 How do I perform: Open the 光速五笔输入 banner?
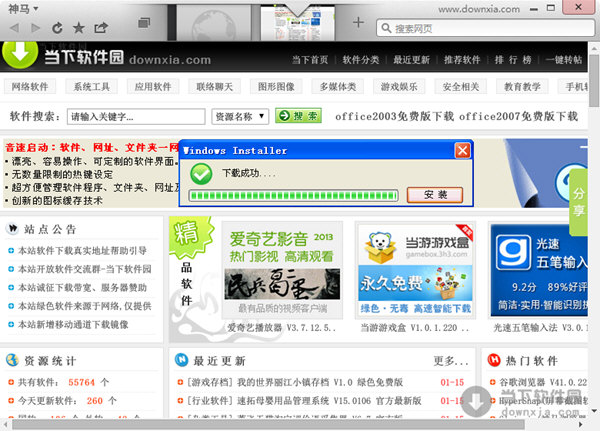539,270
